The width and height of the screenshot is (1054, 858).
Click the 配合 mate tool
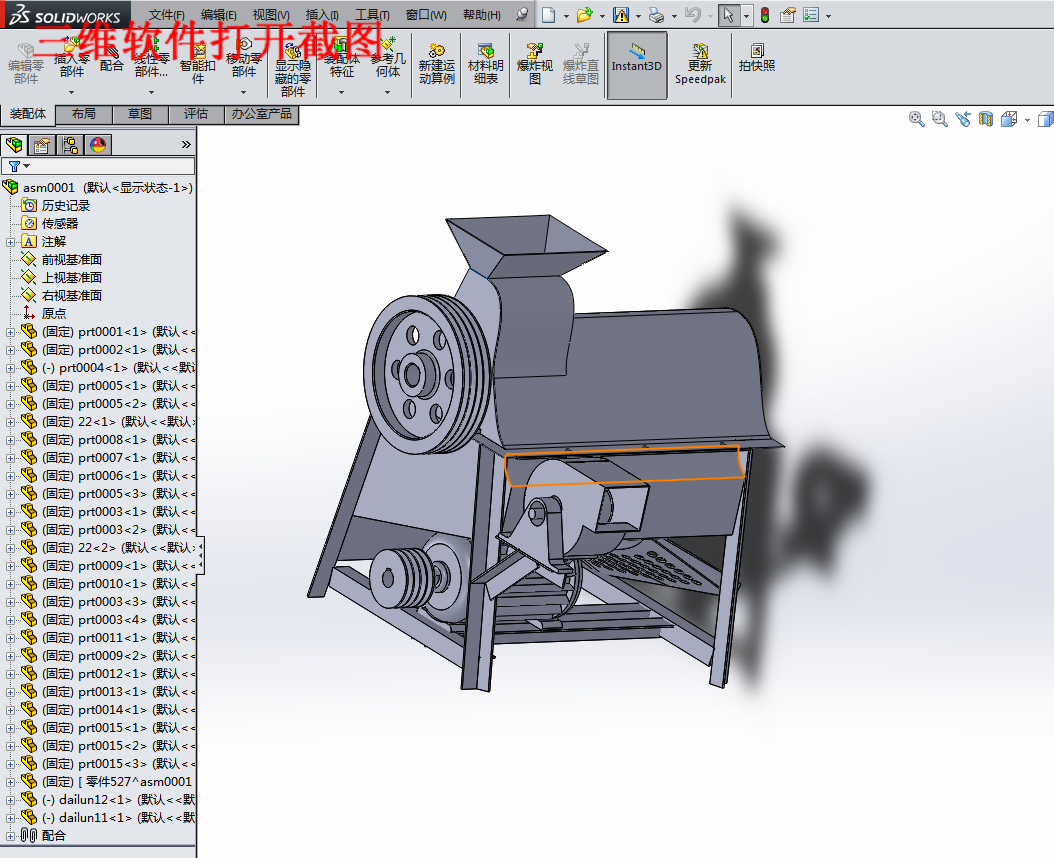coord(112,58)
